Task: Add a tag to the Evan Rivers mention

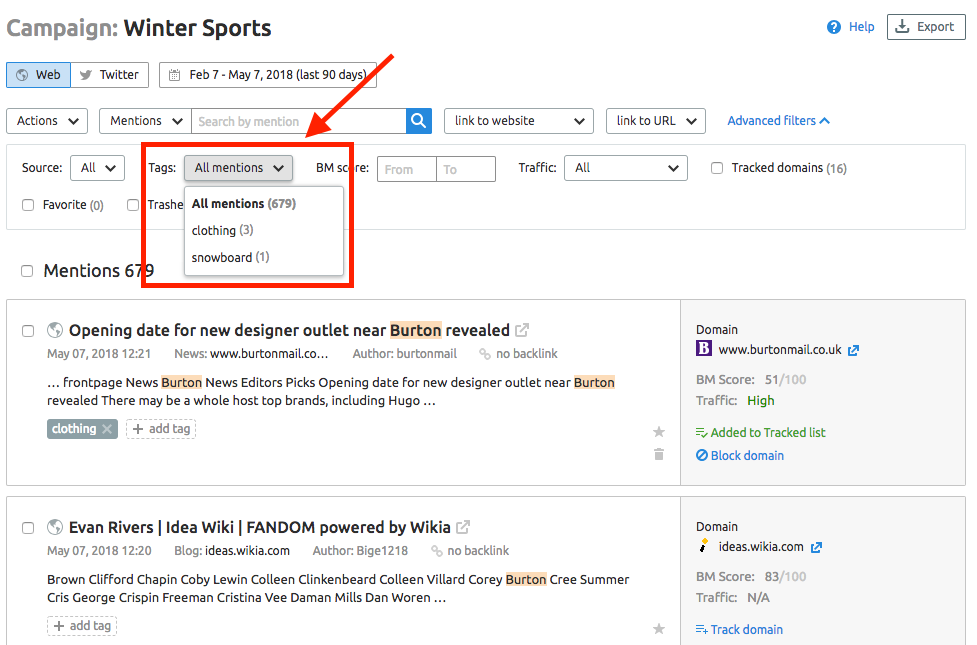Action: [82, 626]
